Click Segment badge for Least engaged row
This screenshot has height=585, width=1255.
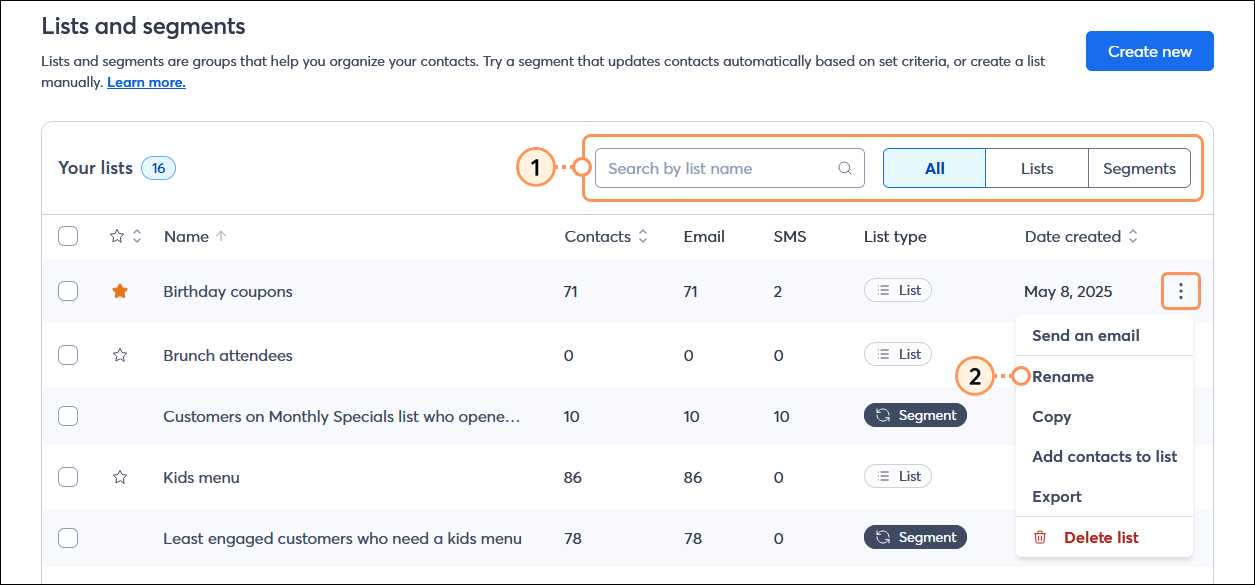[915, 537]
